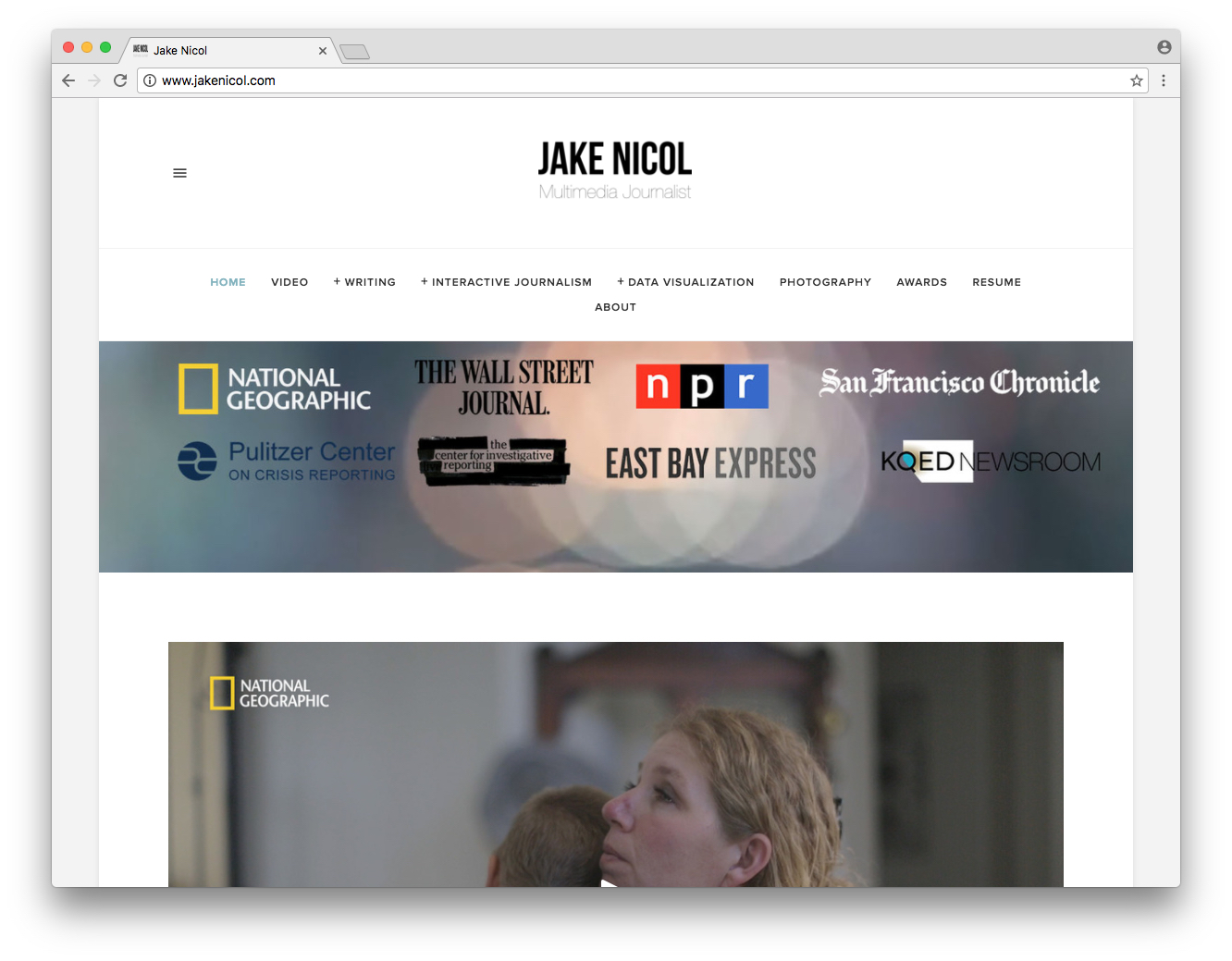Image resolution: width=1232 pixels, height=961 pixels.
Task: Close the Jake Nicol tab
Action: (x=323, y=51)
